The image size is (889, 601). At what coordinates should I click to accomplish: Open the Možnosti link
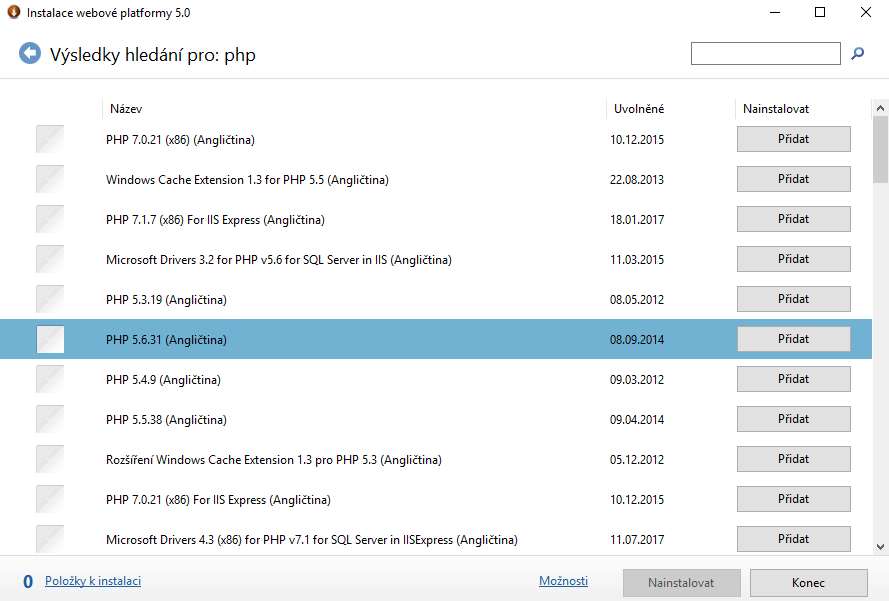pos(563,581)
